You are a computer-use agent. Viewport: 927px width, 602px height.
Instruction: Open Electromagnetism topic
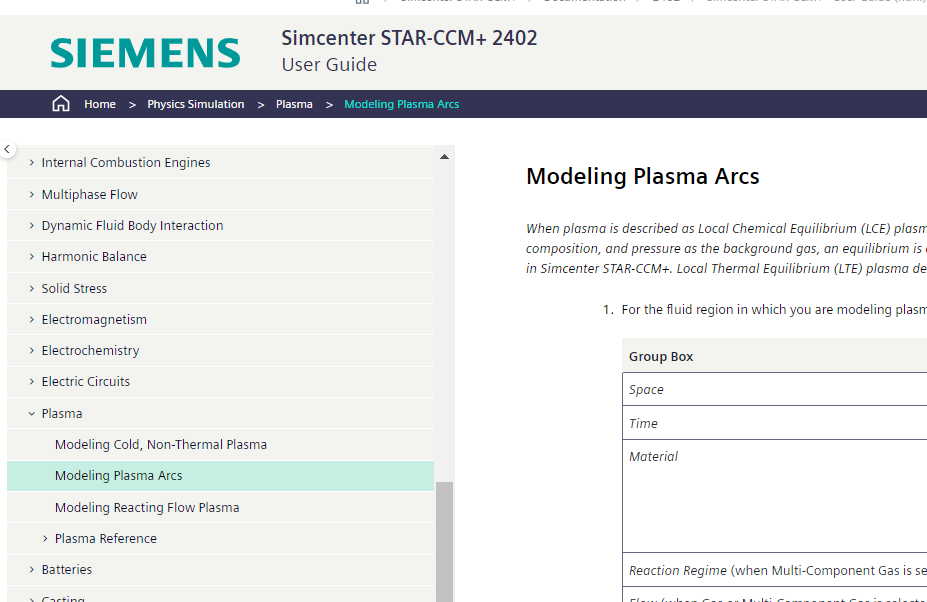tap(94, 319)
